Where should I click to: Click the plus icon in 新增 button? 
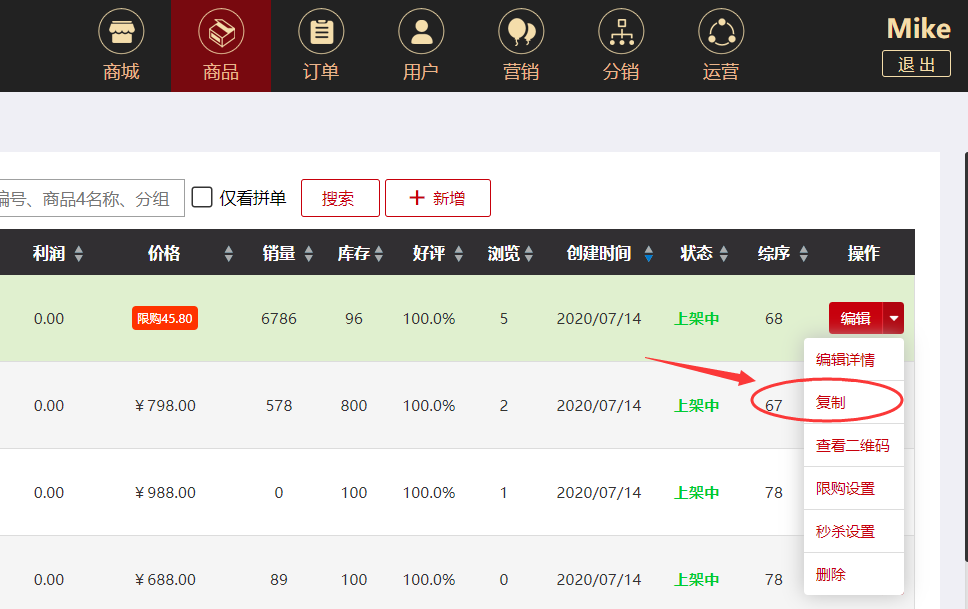(x=417, y=198)
